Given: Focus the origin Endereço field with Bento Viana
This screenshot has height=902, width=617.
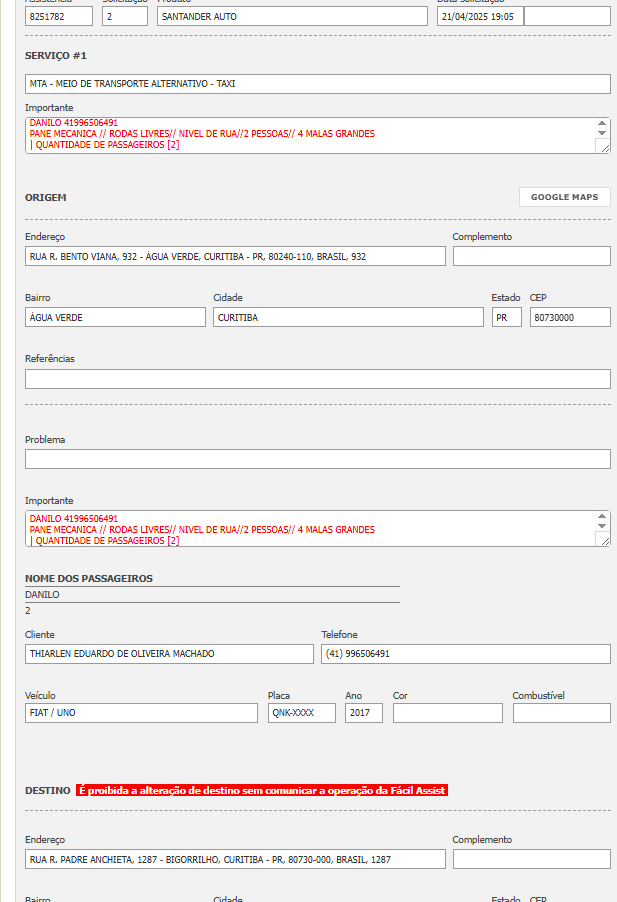Looking at the screenshot, I should click(235, 257).
